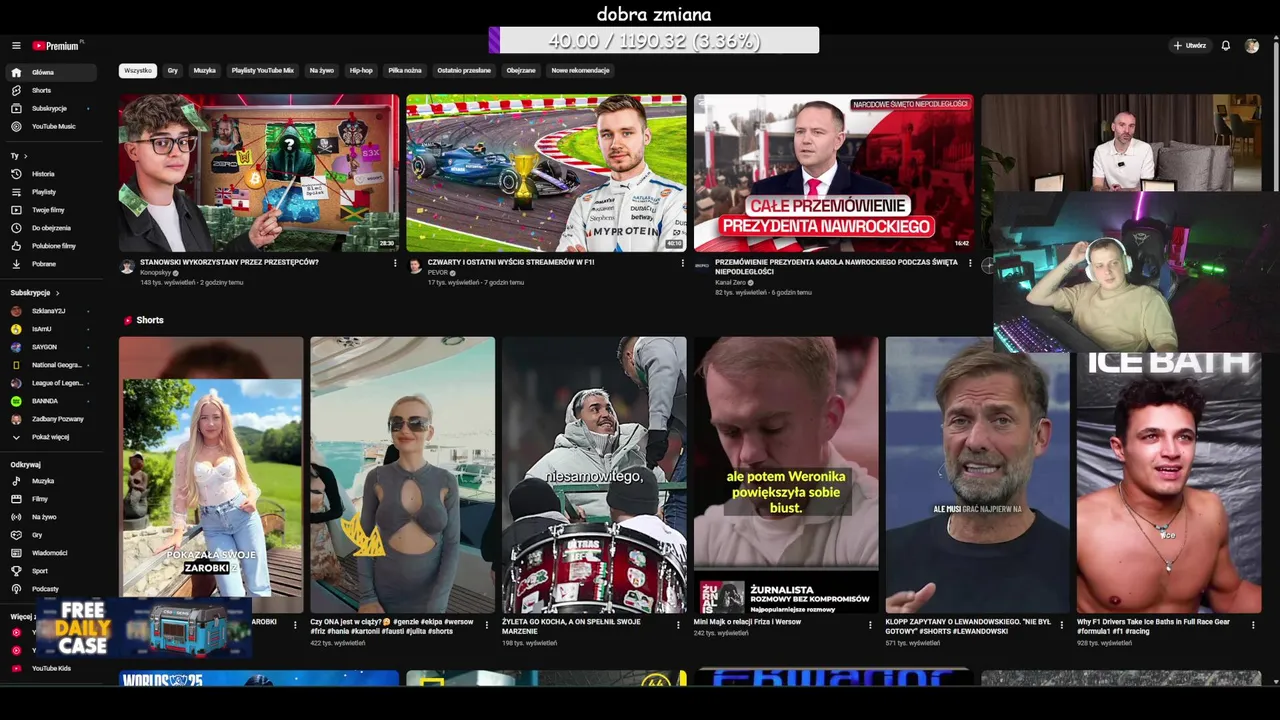This screenshot has height=720, width=1280.
Task: Click the Utwórz create button
Action: (x=1190, y=46)
